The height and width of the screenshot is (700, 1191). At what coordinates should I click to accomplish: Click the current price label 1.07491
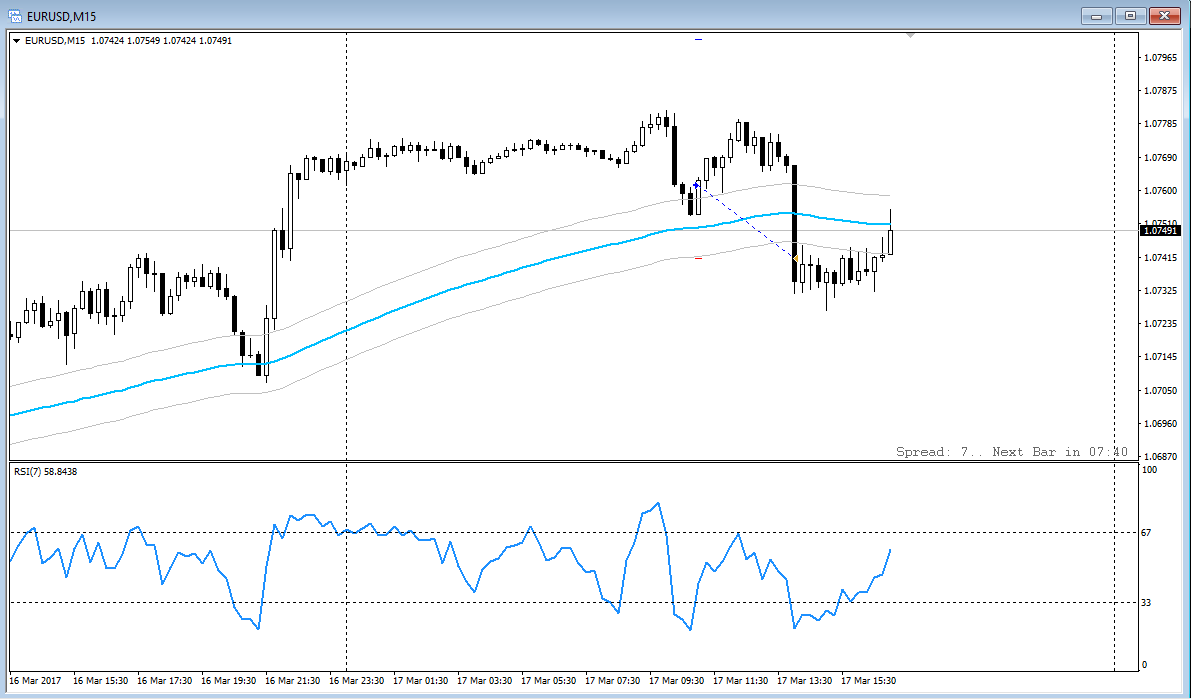[1160, 230]
